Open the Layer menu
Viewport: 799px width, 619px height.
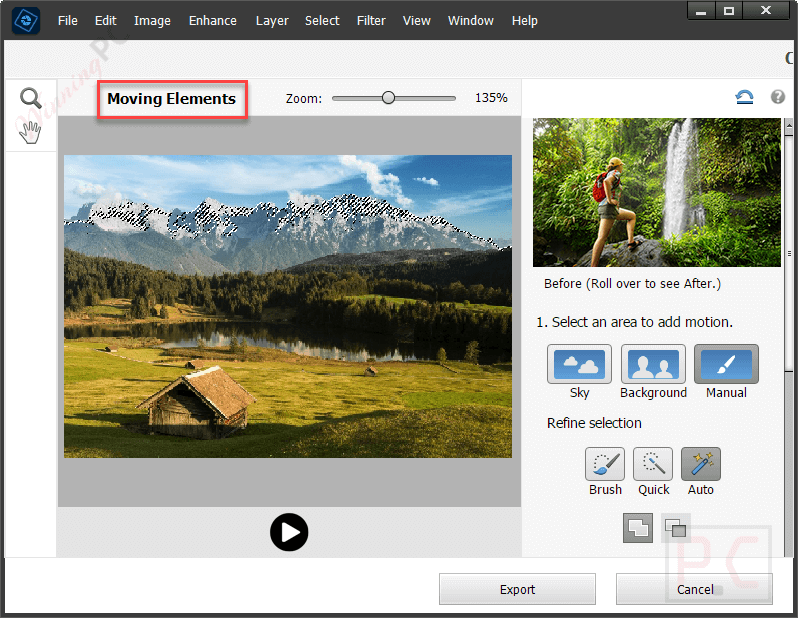point(272,21)
